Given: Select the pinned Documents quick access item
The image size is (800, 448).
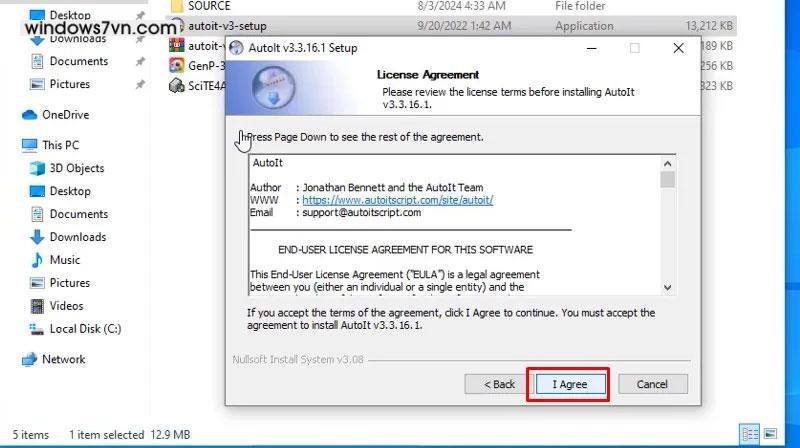Looking at the screenshot, I should click(79, 61).
